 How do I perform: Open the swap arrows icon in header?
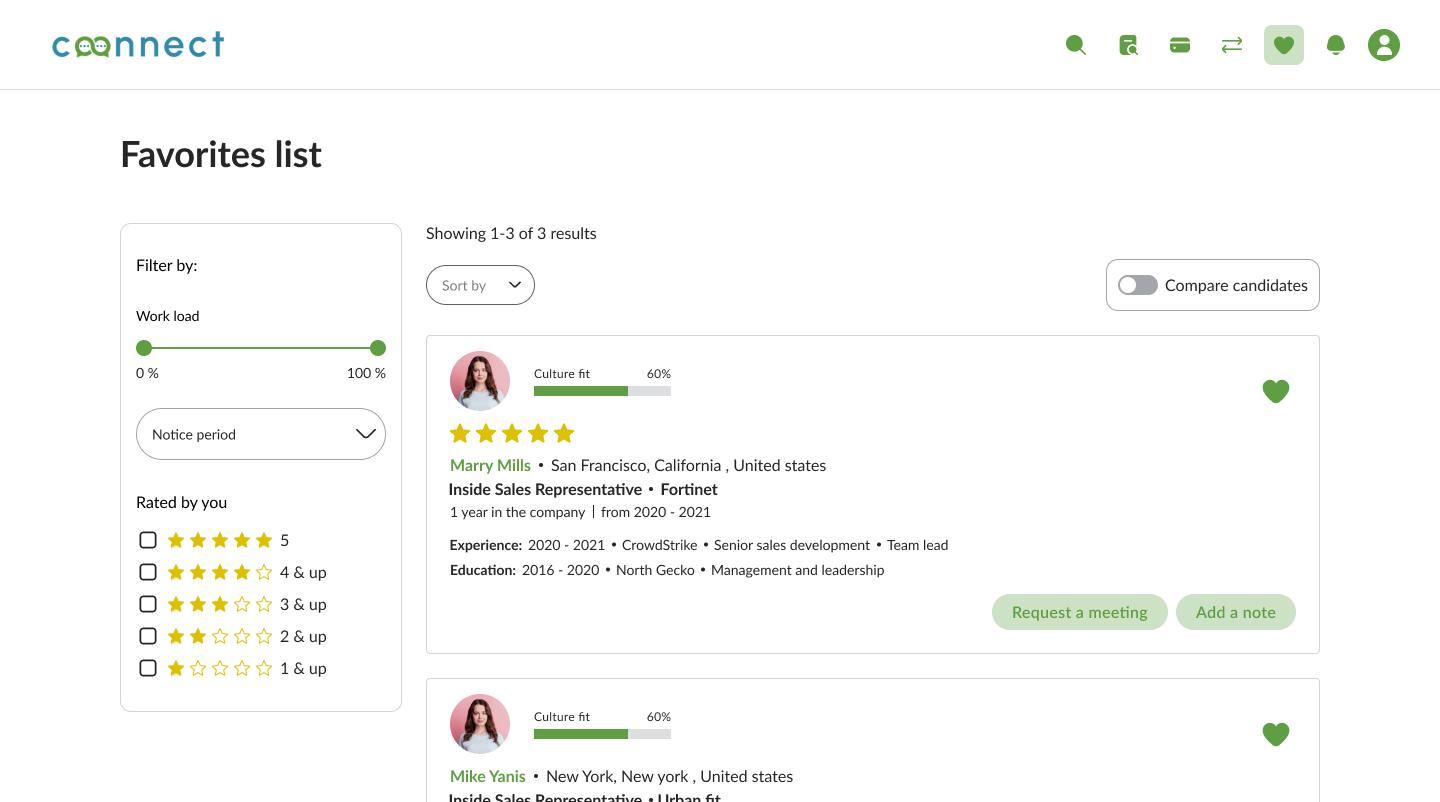click(x=1232, y=45)
